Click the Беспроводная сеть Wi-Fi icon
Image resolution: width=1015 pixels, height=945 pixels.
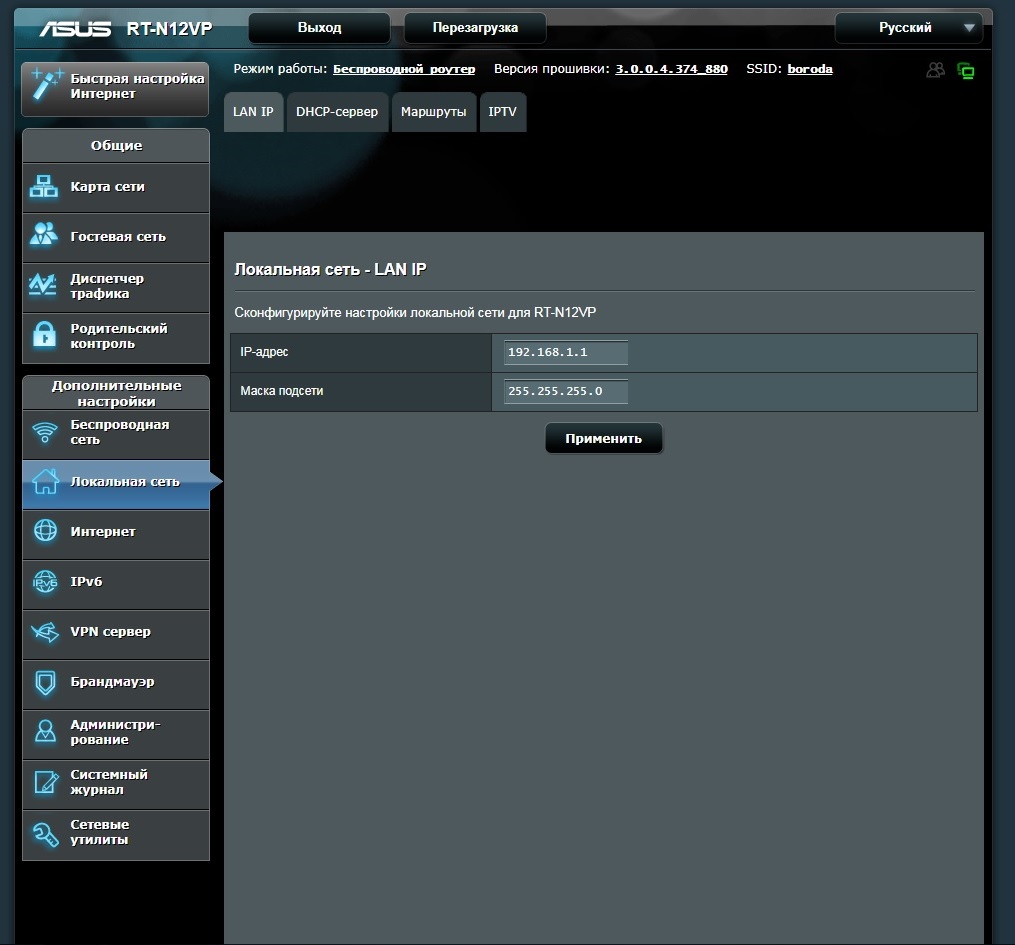[x=45, y=432]
